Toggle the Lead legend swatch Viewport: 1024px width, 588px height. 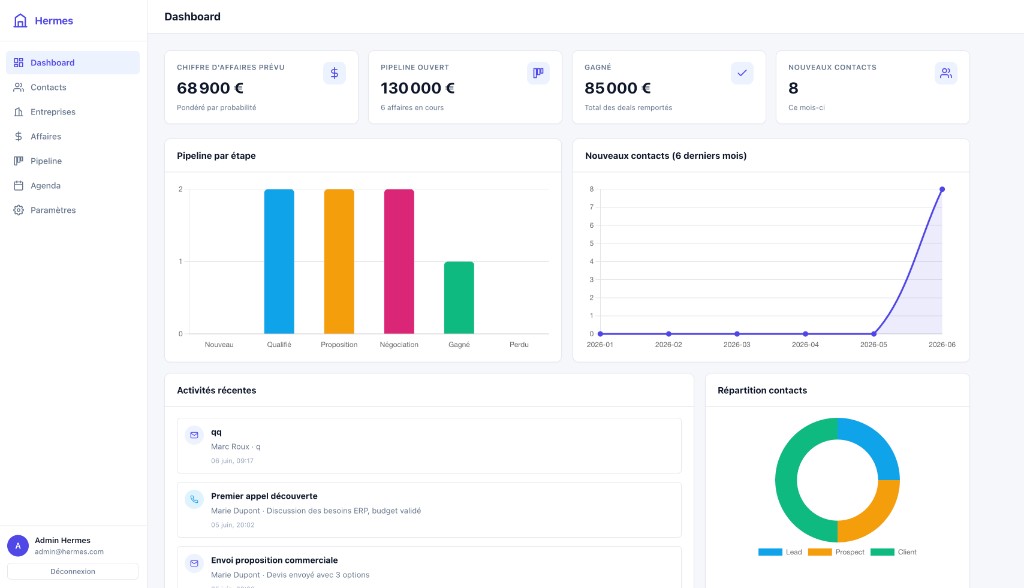click(x=770, y=552)
